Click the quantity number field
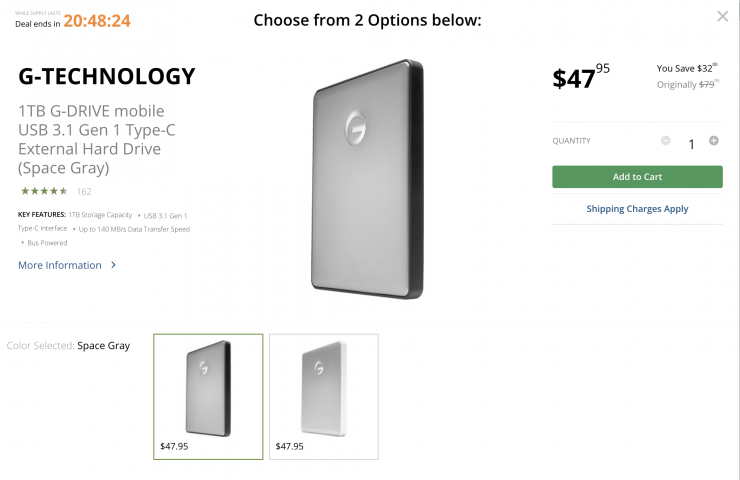740x480 pixels. coord(690,144)
